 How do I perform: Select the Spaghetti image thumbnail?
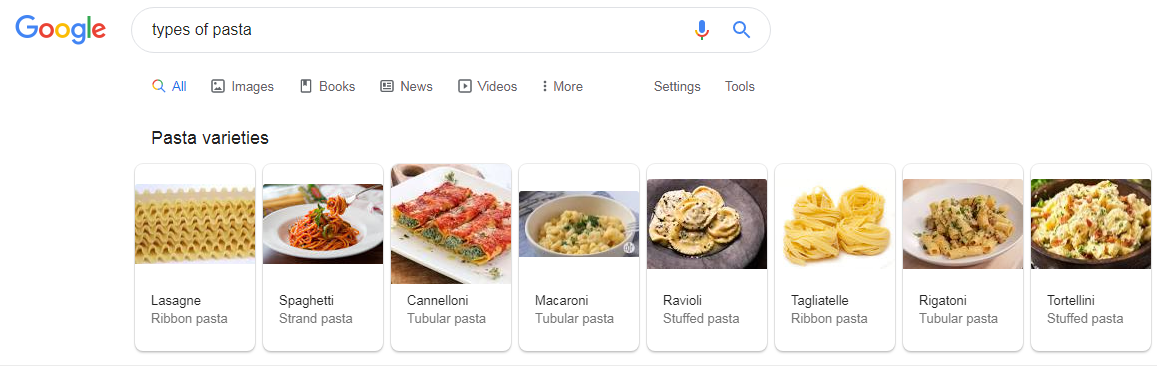pos(322,224)
